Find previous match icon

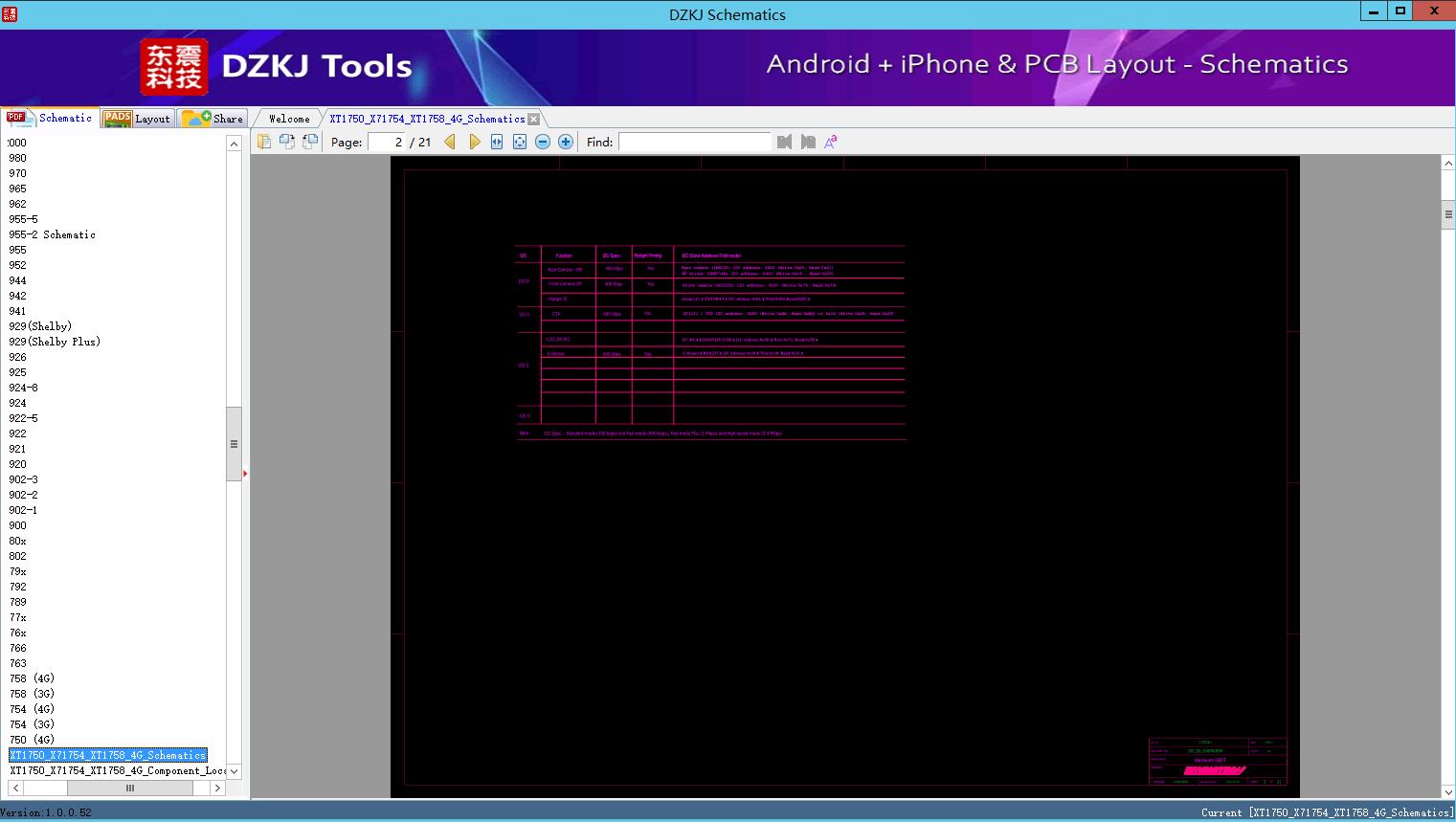(785, 142)
